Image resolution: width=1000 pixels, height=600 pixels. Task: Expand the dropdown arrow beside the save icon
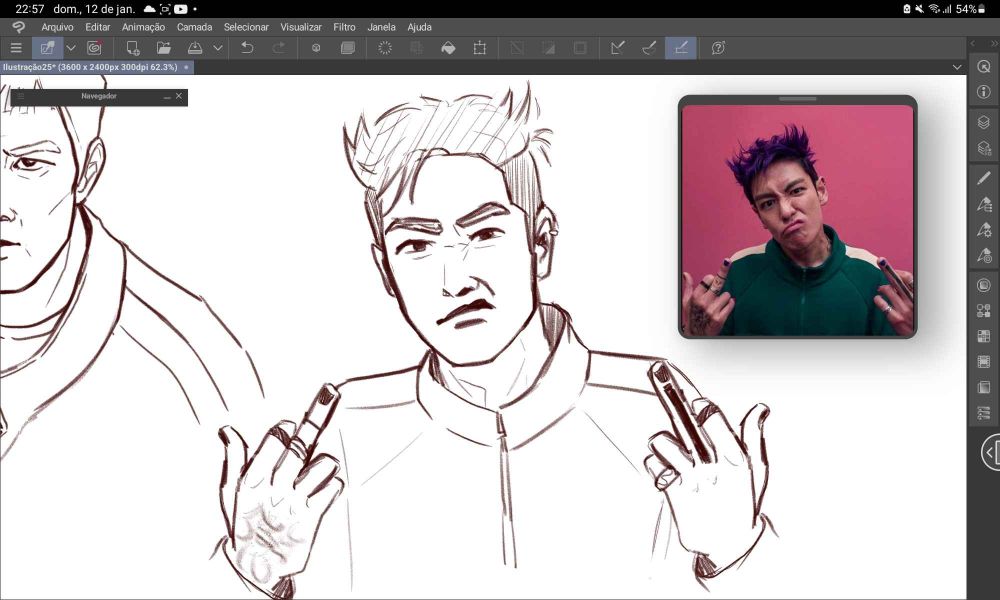pyautogui.click(x=217, y=47)
